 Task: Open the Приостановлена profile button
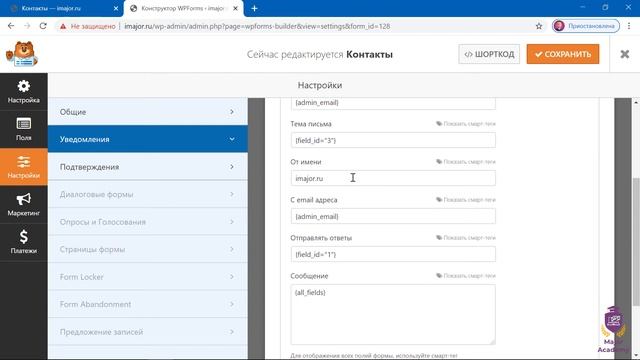coord(586,26)
